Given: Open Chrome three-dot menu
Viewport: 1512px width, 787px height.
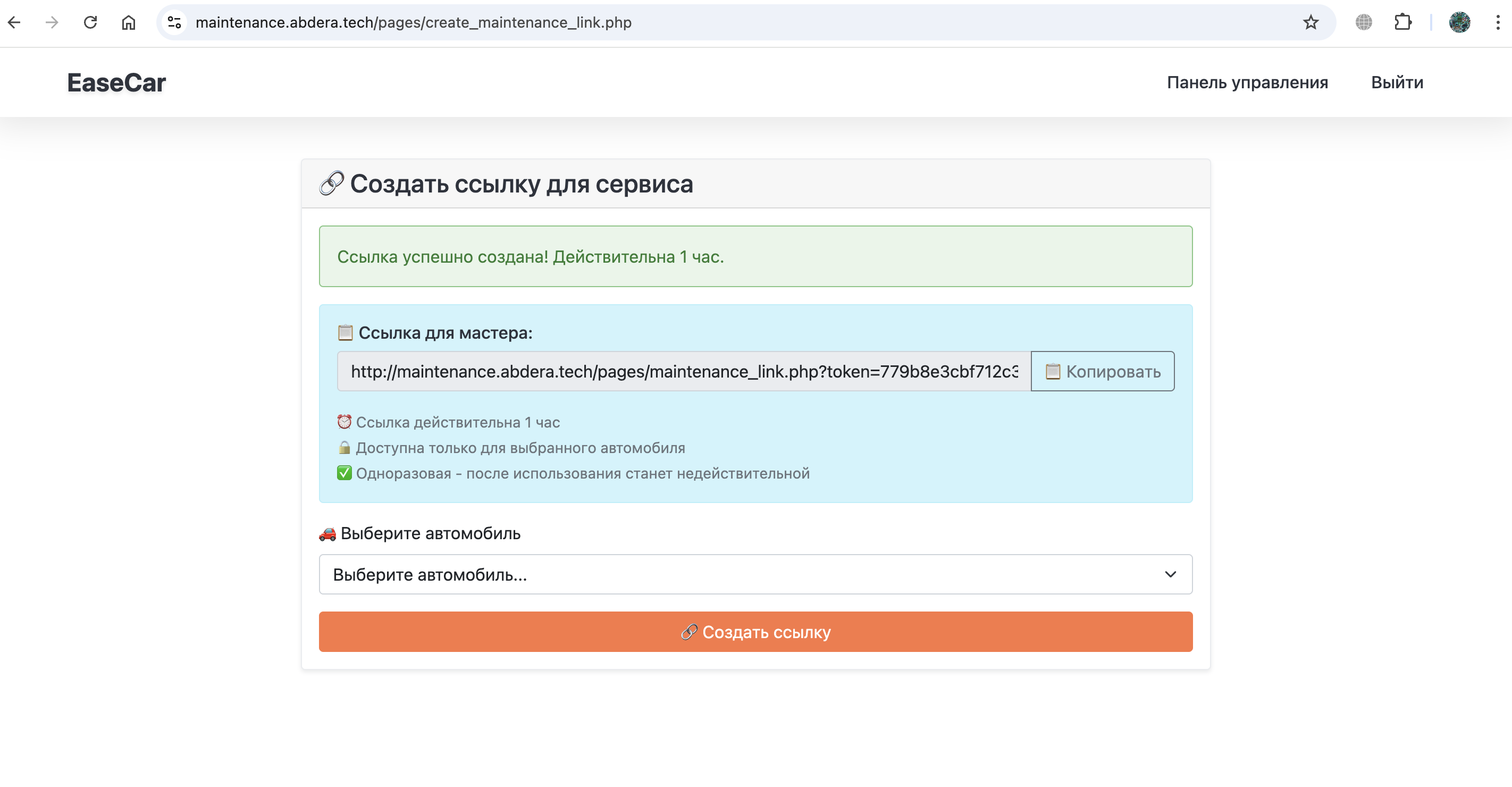Looking at the screenshot, I should point(1497,22).
